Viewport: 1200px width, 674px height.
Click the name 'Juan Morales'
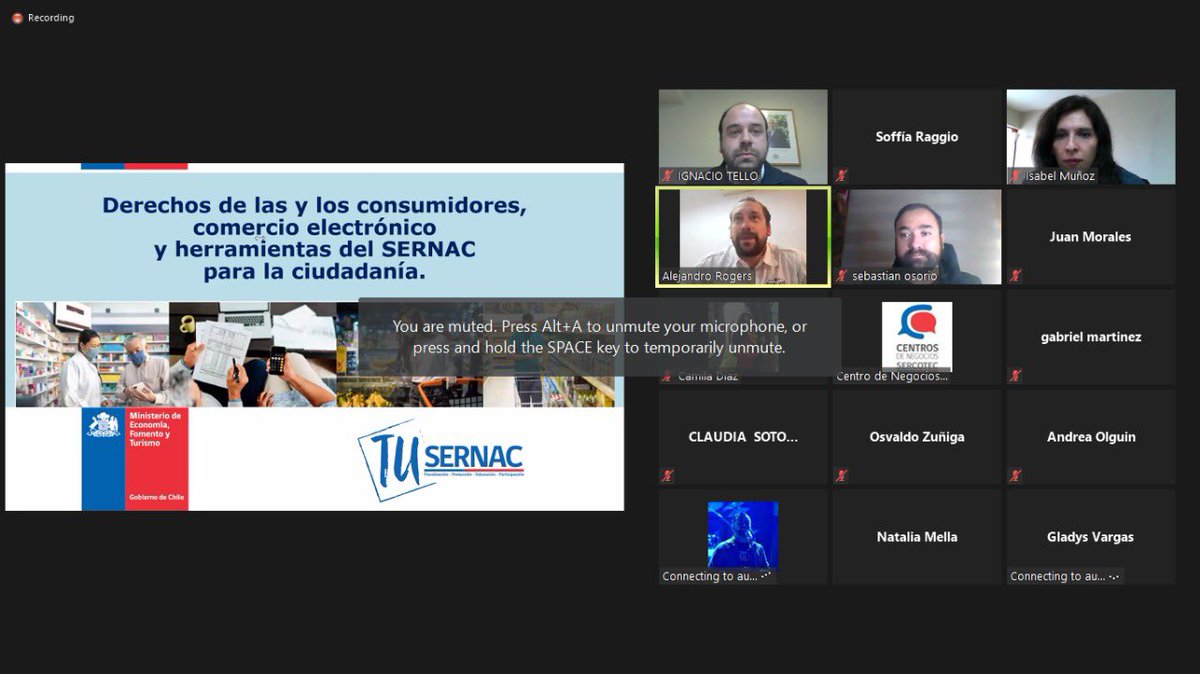tap(1091, 237)
